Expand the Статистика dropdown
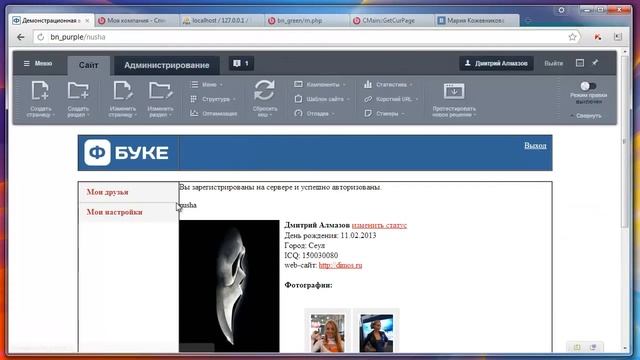 point(388,84)
